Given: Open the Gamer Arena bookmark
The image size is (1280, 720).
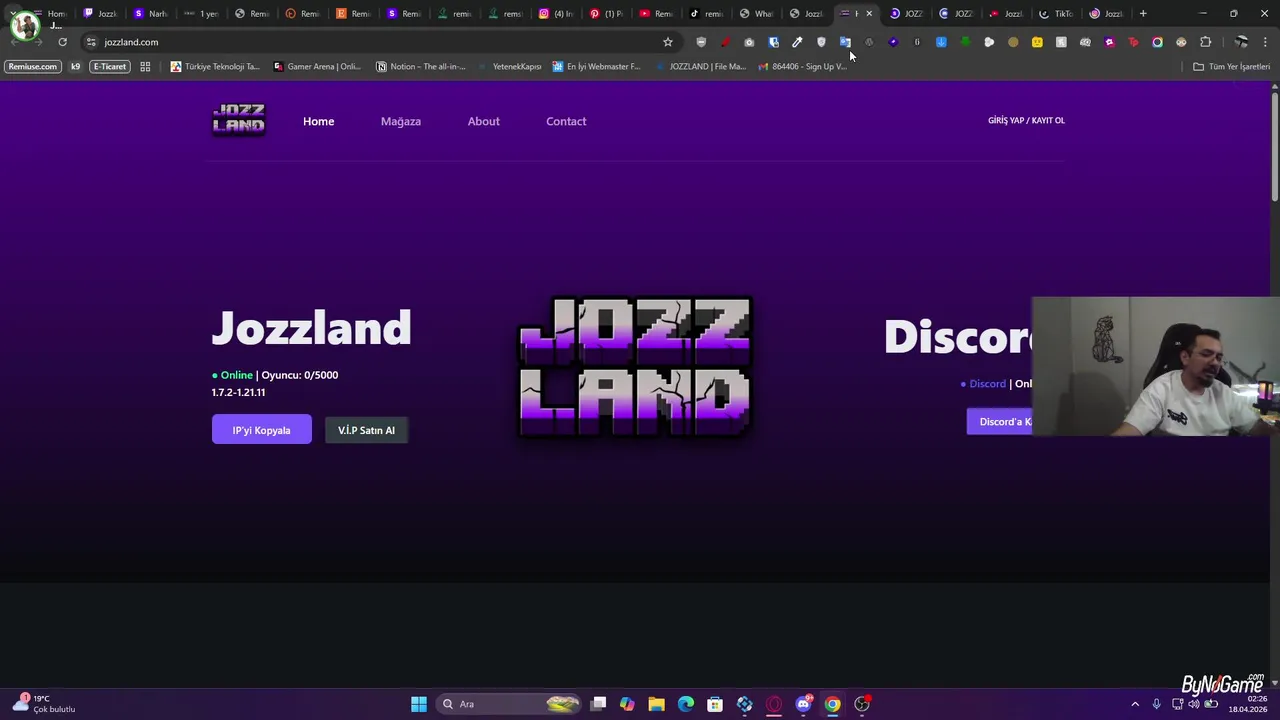Looking at the screenshot, I should 317,66.
